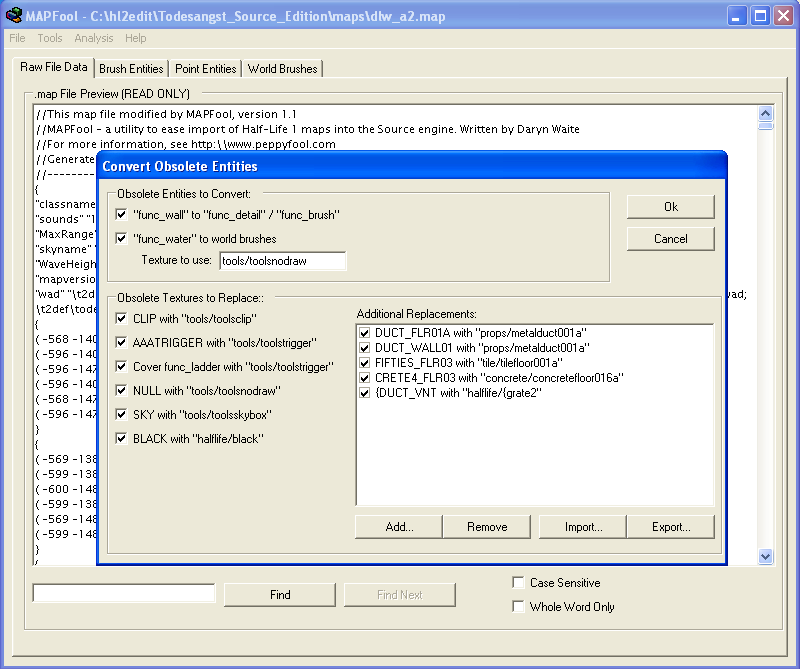Close the MAPFool window

(783, 16)
